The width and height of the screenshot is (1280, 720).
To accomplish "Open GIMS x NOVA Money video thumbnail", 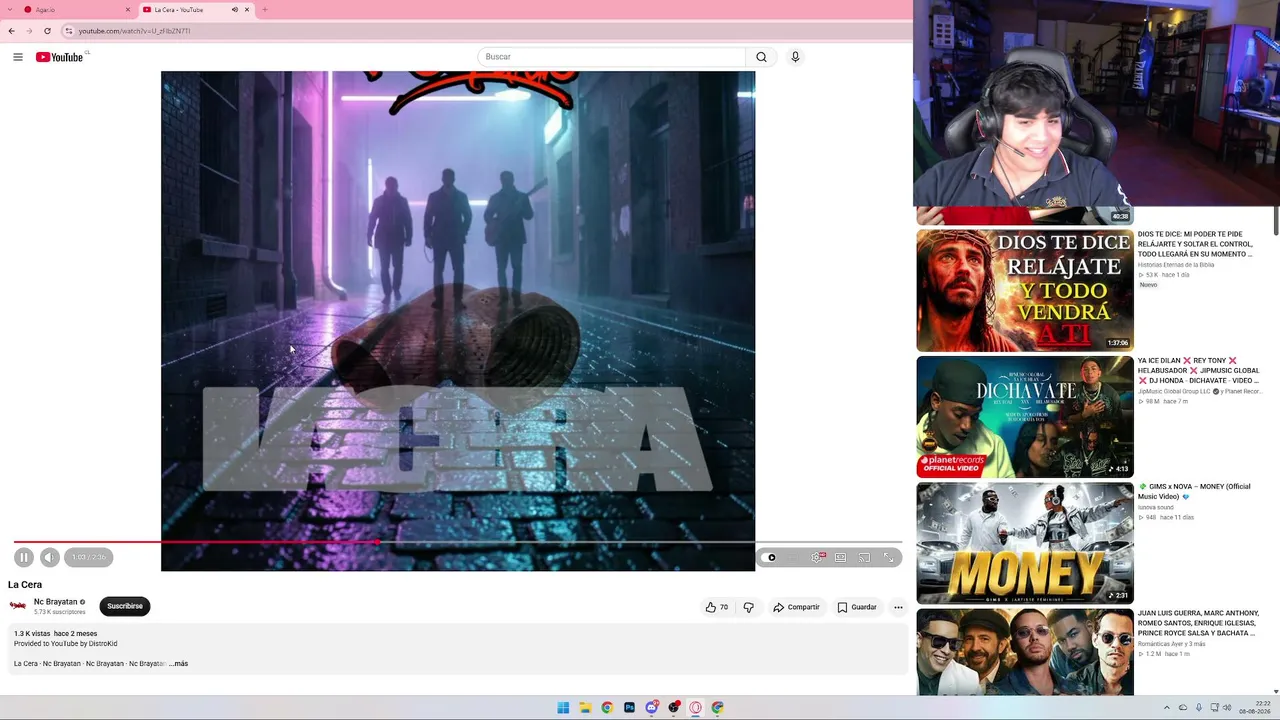I will (x=1025, y=543).
